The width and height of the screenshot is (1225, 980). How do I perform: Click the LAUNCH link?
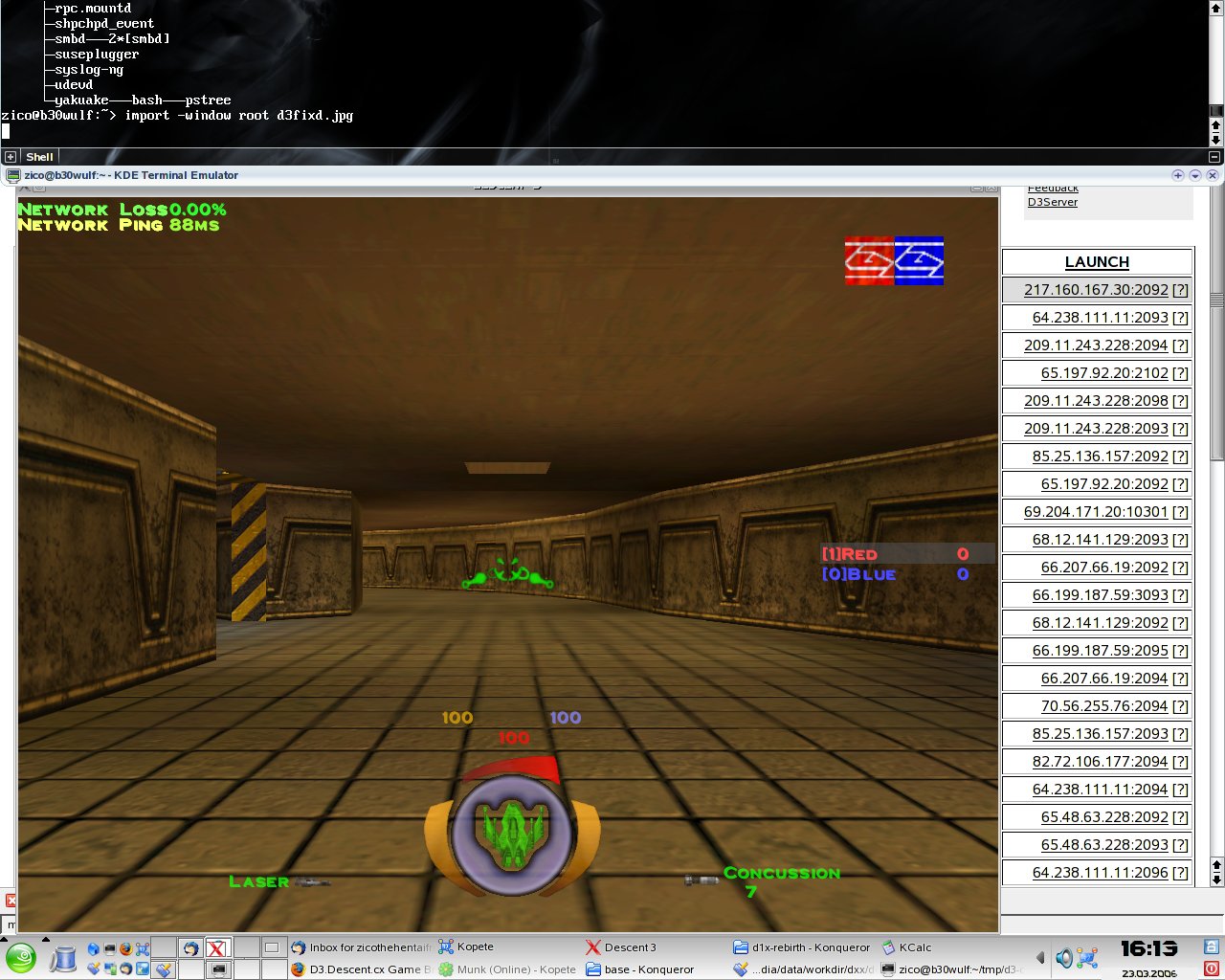(1097, 262)
